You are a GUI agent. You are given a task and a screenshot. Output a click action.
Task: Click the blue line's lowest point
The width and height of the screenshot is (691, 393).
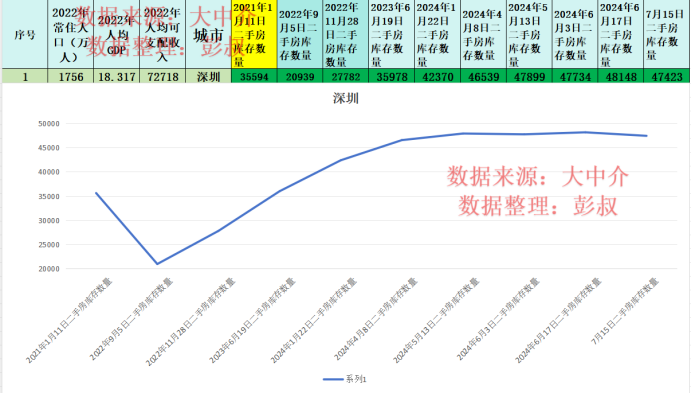tap(157, 264)
